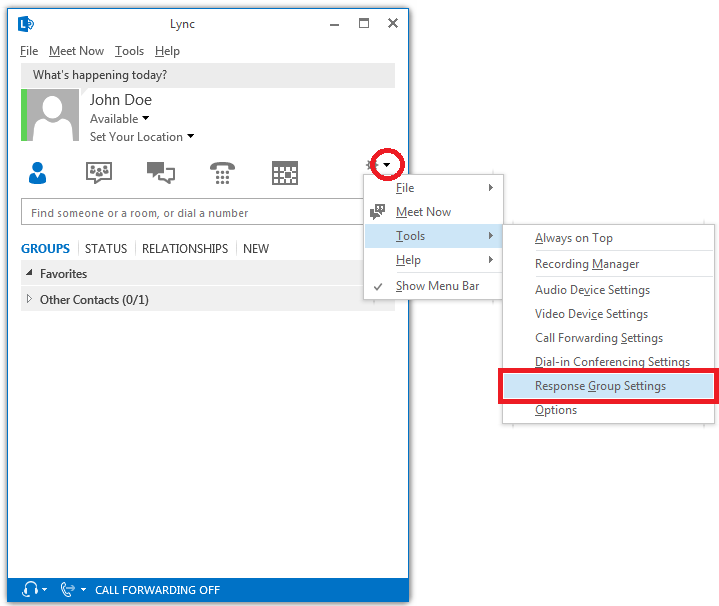Choose Response Group Settings
Image resolution: width=719 pixels, height=606 pixels.
pyautogui.click(x=608, y=386)
